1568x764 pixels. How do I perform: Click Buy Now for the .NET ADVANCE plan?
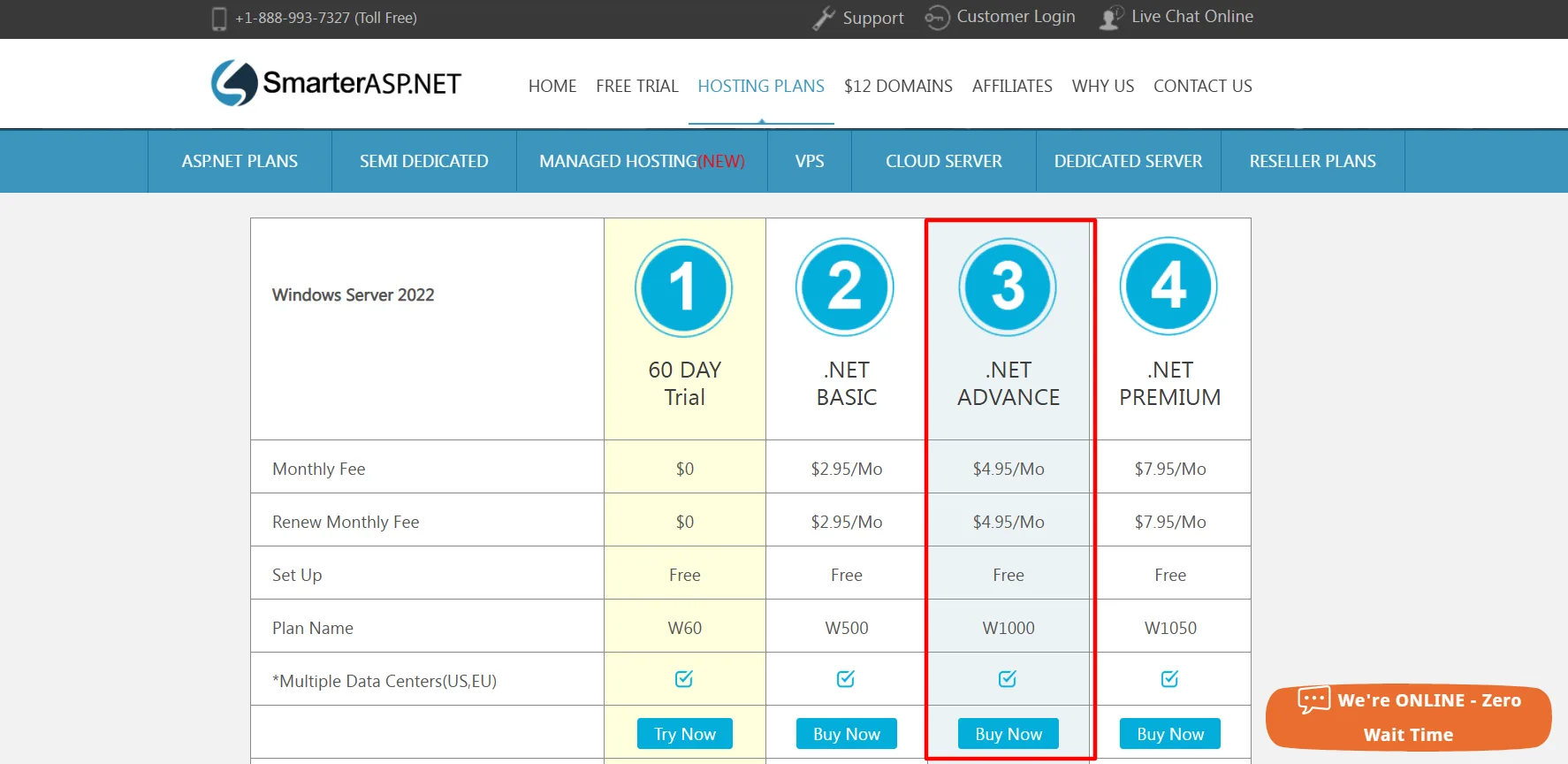pyautogui.click(x=1009, y=734)
